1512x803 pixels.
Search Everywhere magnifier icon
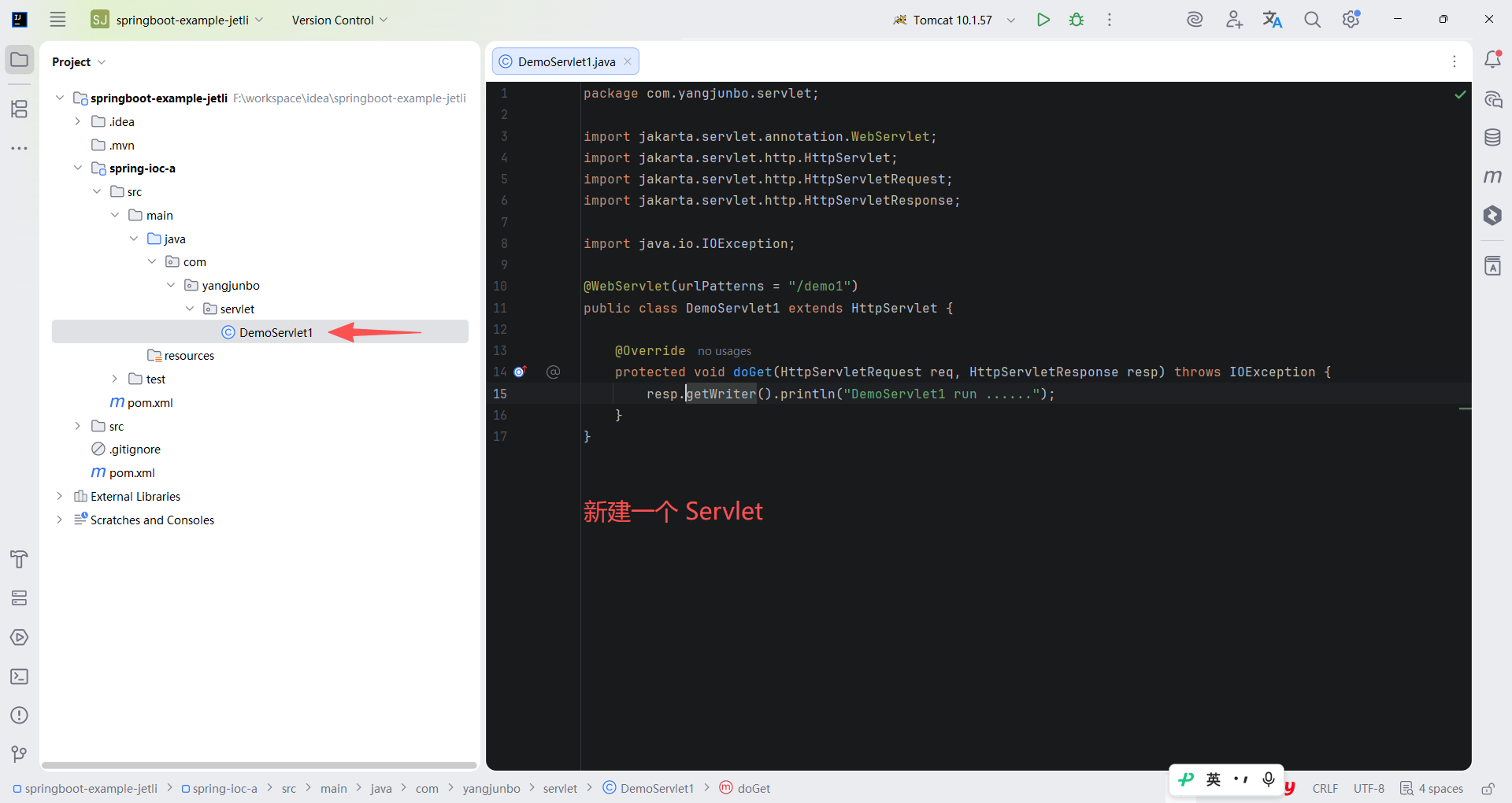tap(1312, 20)
